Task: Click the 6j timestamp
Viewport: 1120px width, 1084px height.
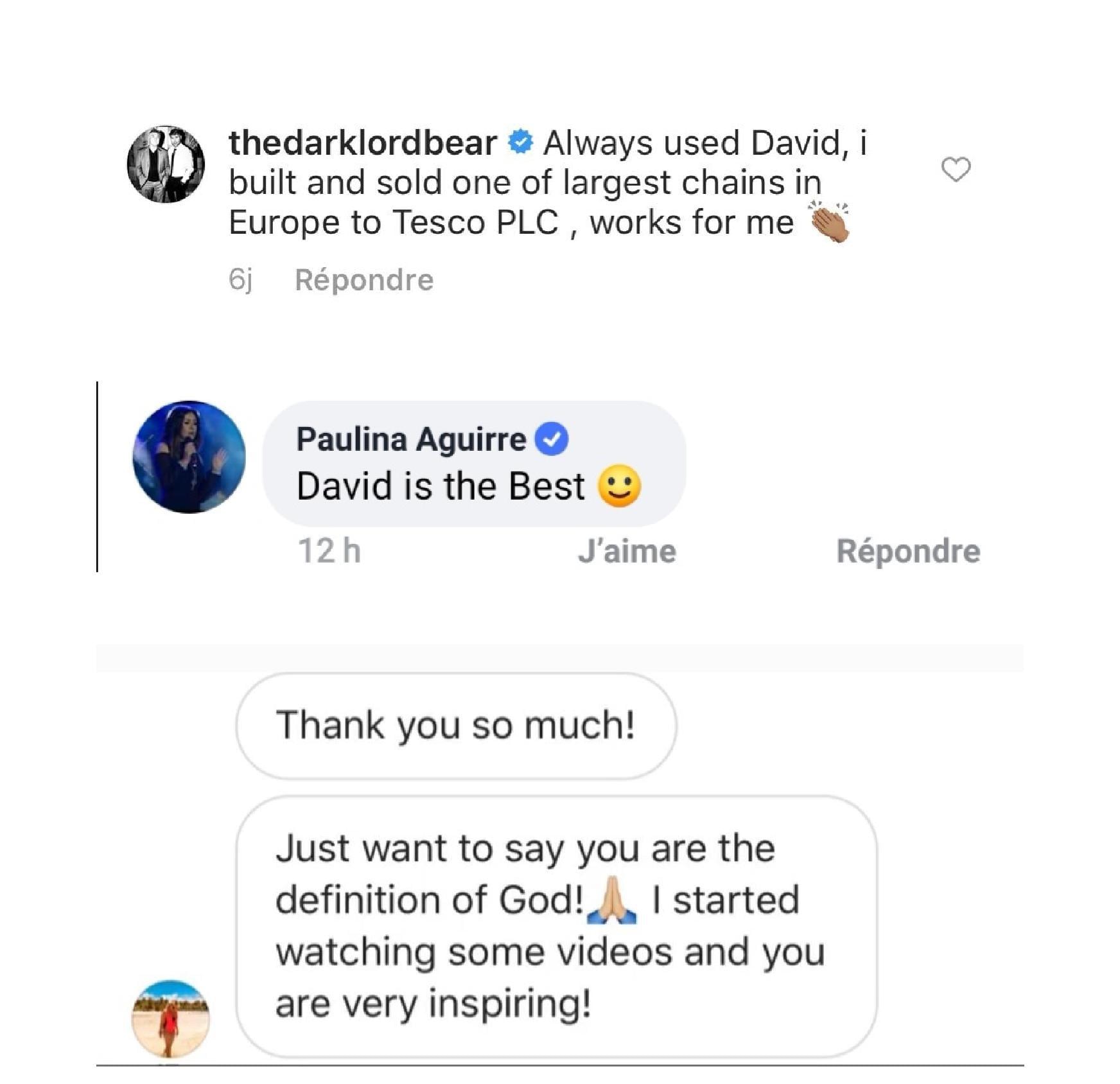Action: 240,279
